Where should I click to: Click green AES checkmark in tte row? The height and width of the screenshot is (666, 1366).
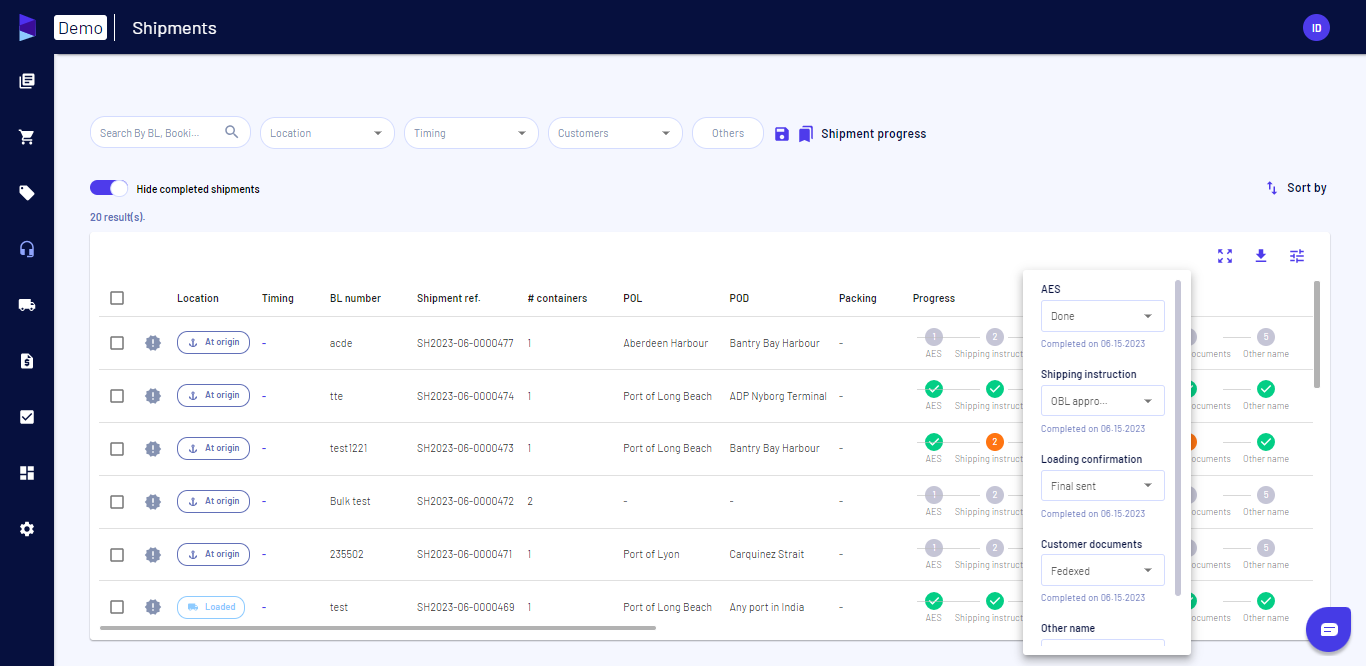[933, 389]
